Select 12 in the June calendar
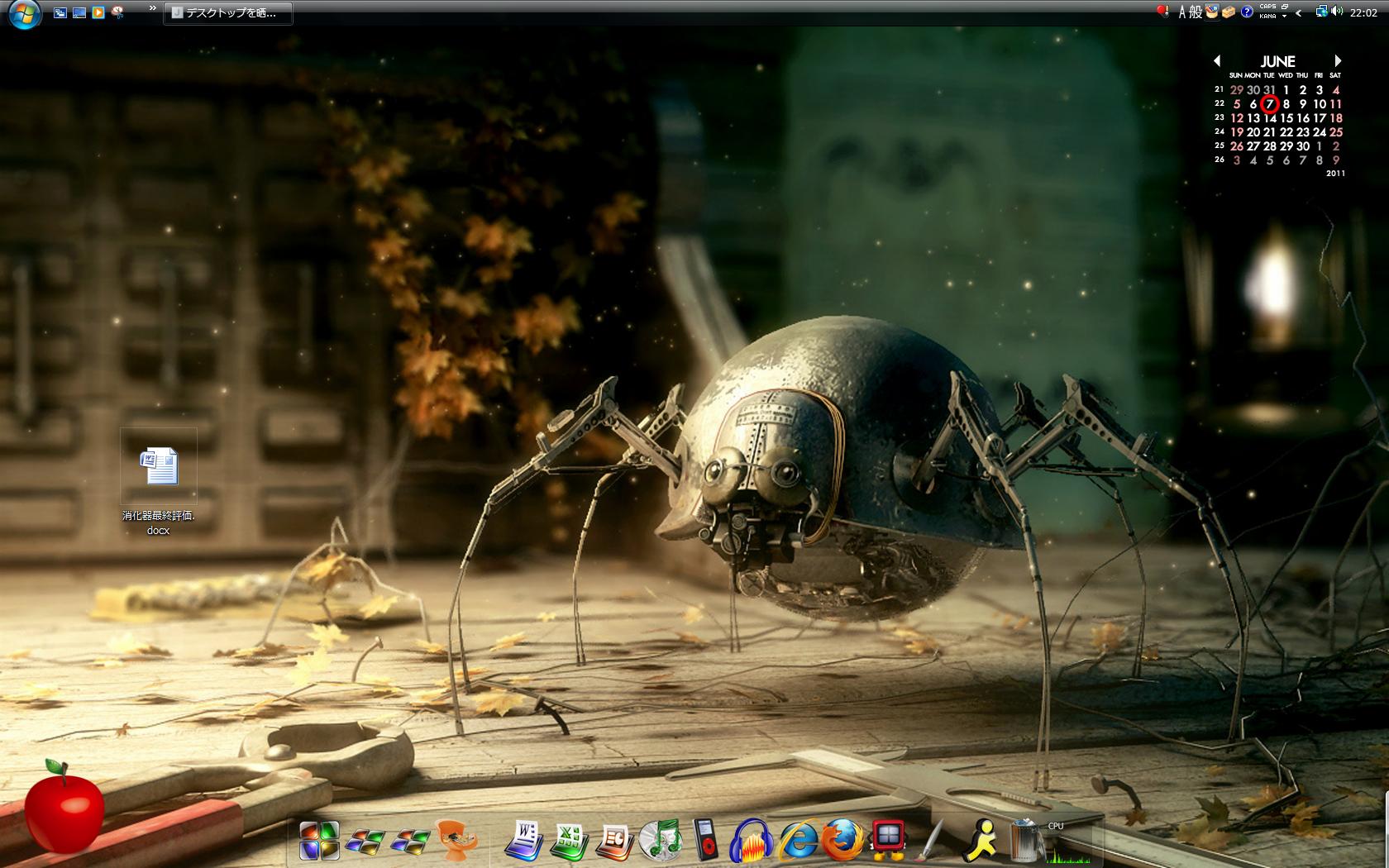The height and width of the screenshot is (868, 1389). click(x=1237, y=118)
